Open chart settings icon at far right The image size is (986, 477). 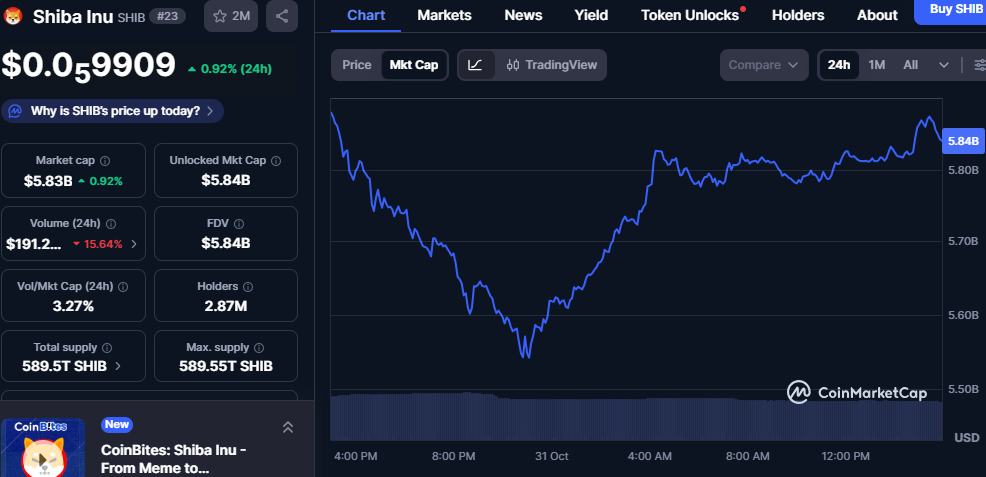point(978,65)
